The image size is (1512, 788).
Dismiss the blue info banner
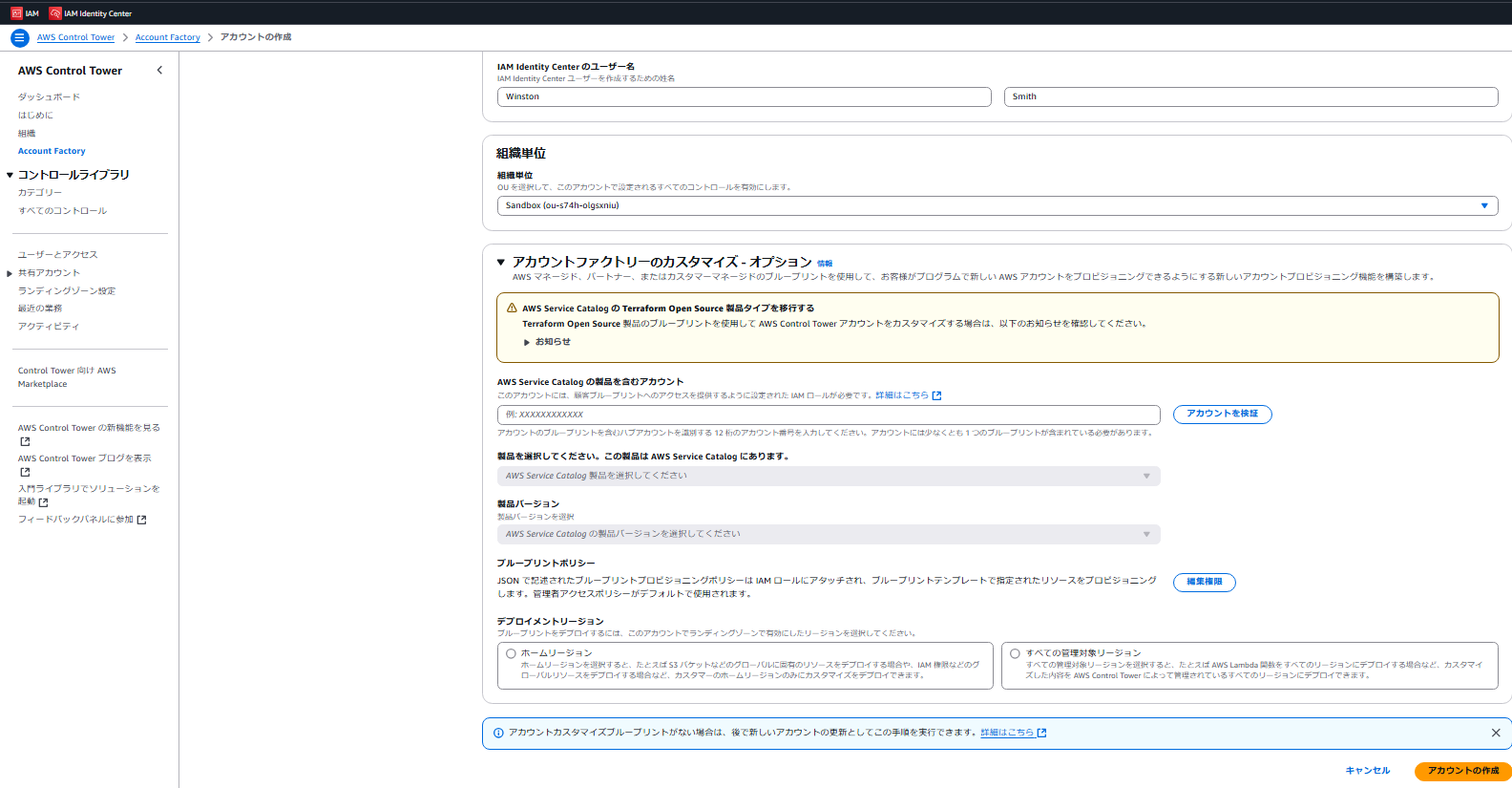(1496, 733)
